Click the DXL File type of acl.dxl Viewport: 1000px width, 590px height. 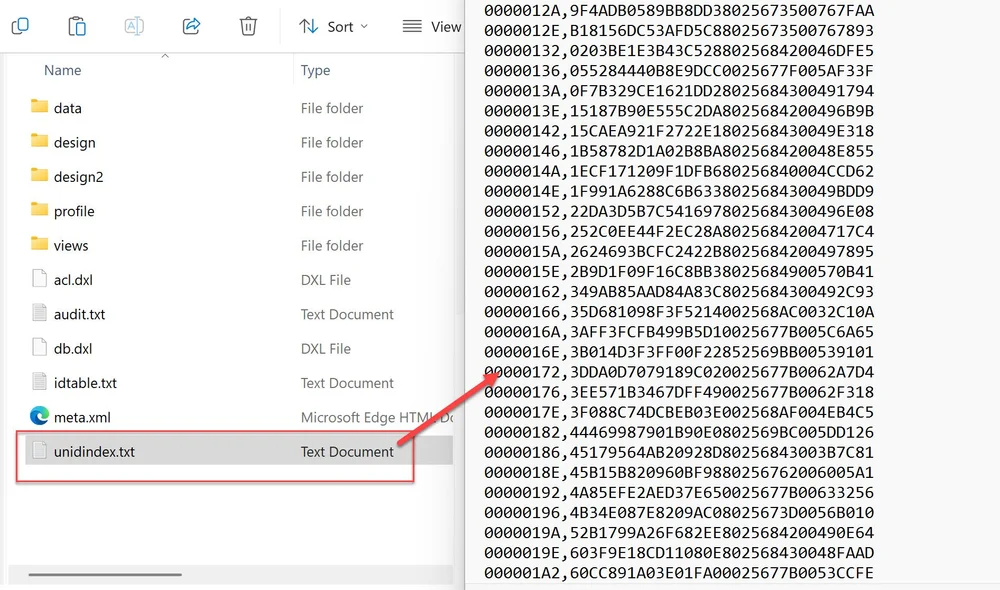click(x=325, y=280)
